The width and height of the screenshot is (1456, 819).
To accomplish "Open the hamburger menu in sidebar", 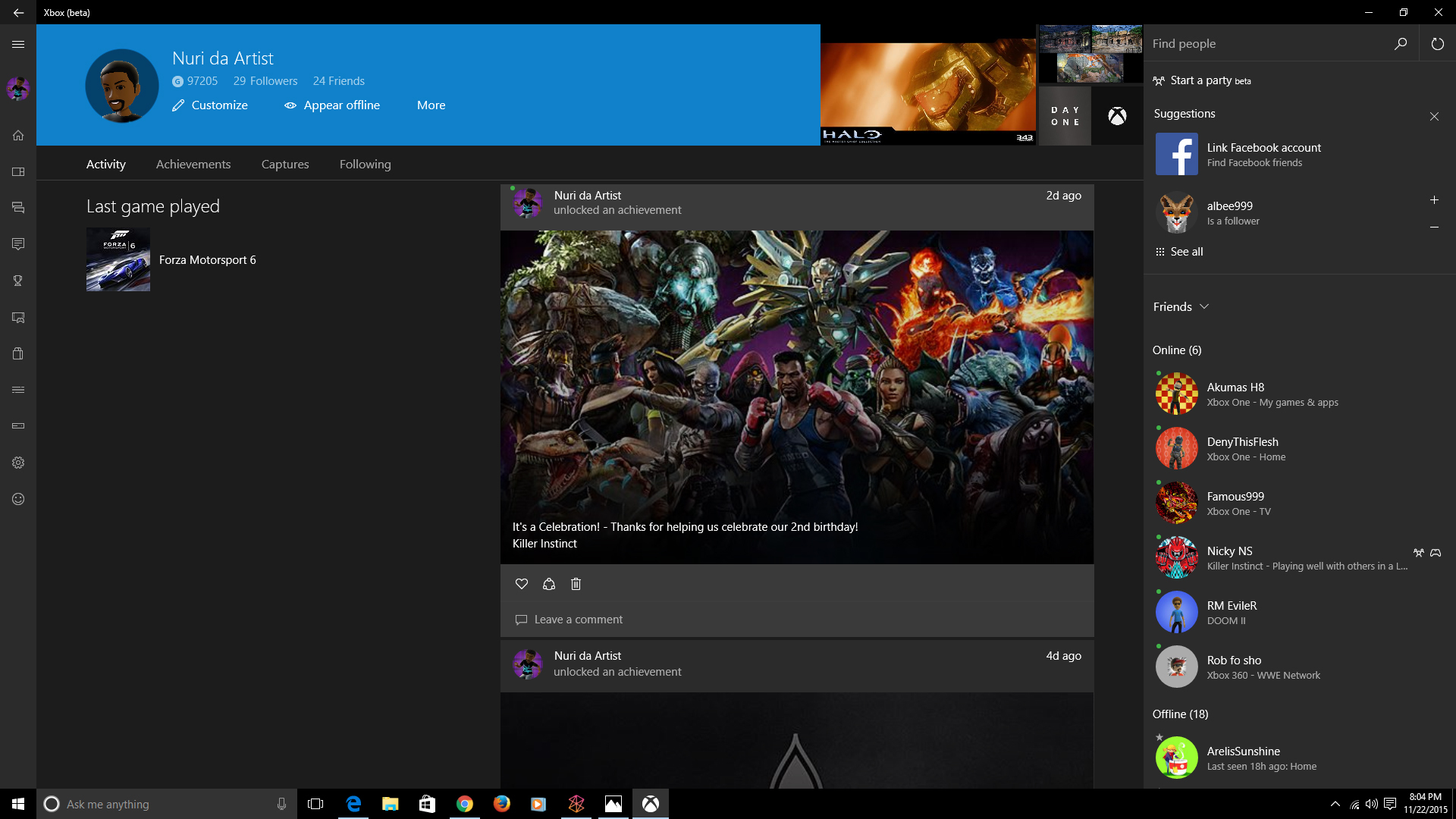I will click(18, 44).
